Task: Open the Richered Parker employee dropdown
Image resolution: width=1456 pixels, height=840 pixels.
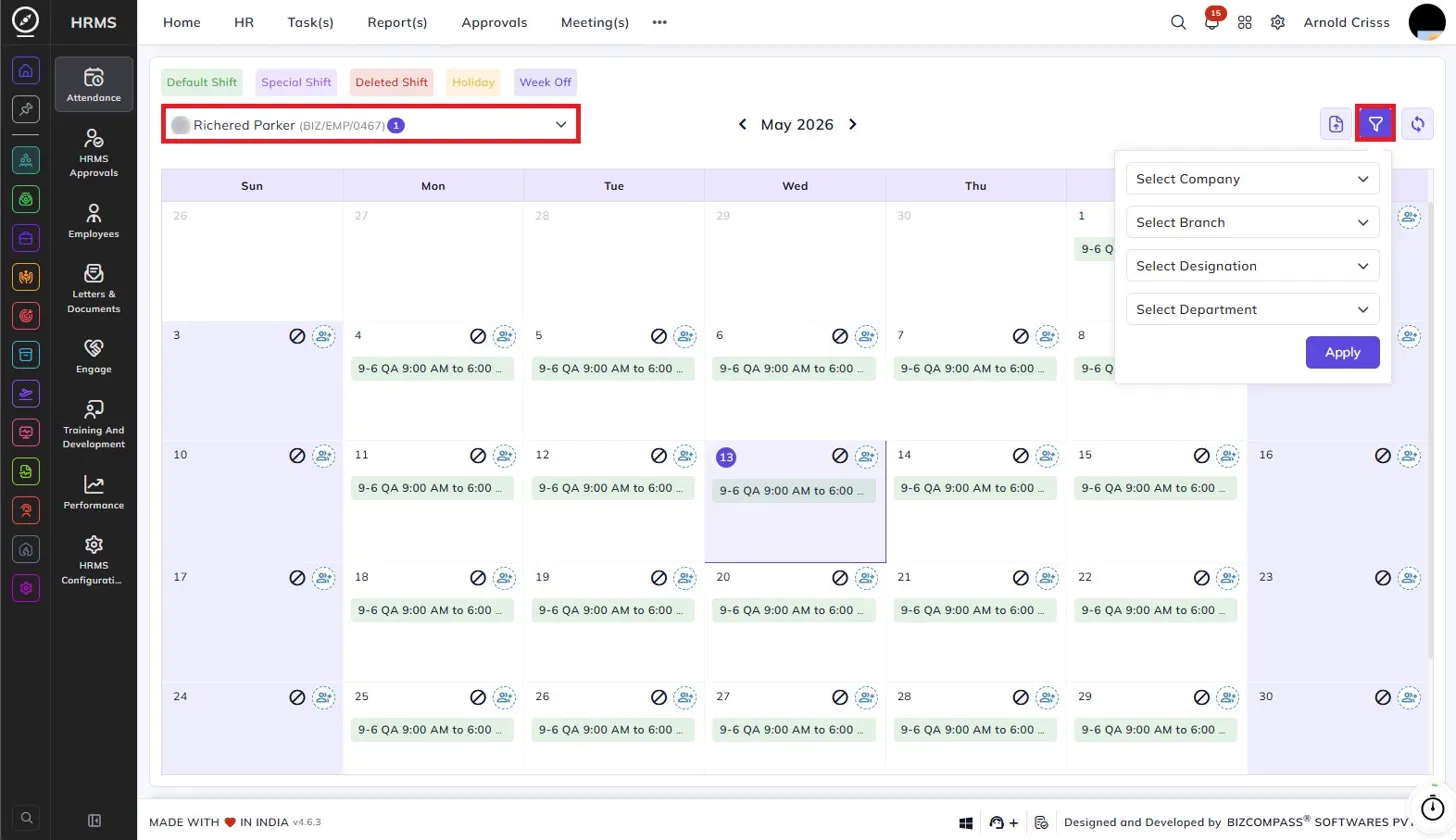Action: (x=371, y=125)
